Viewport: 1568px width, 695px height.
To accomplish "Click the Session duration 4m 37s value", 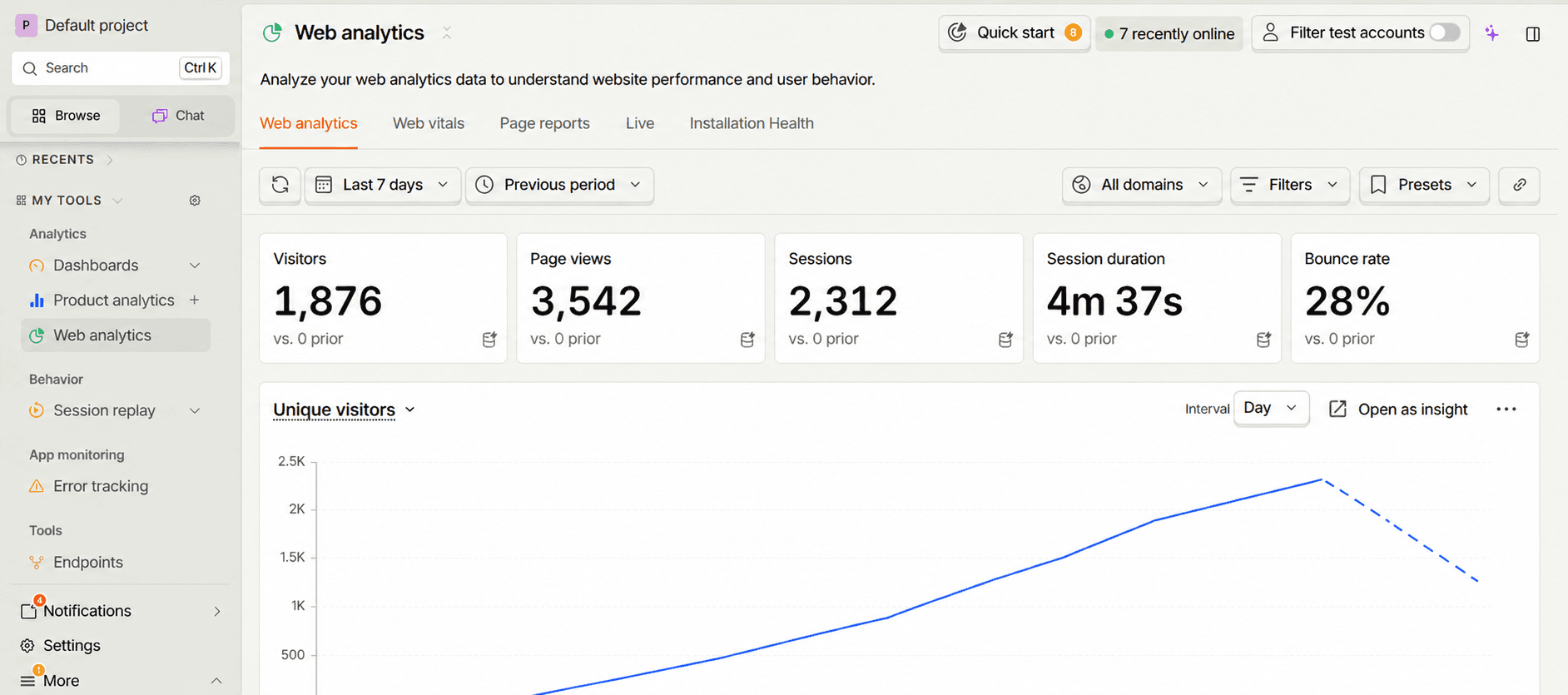I will coord(1114,301).
